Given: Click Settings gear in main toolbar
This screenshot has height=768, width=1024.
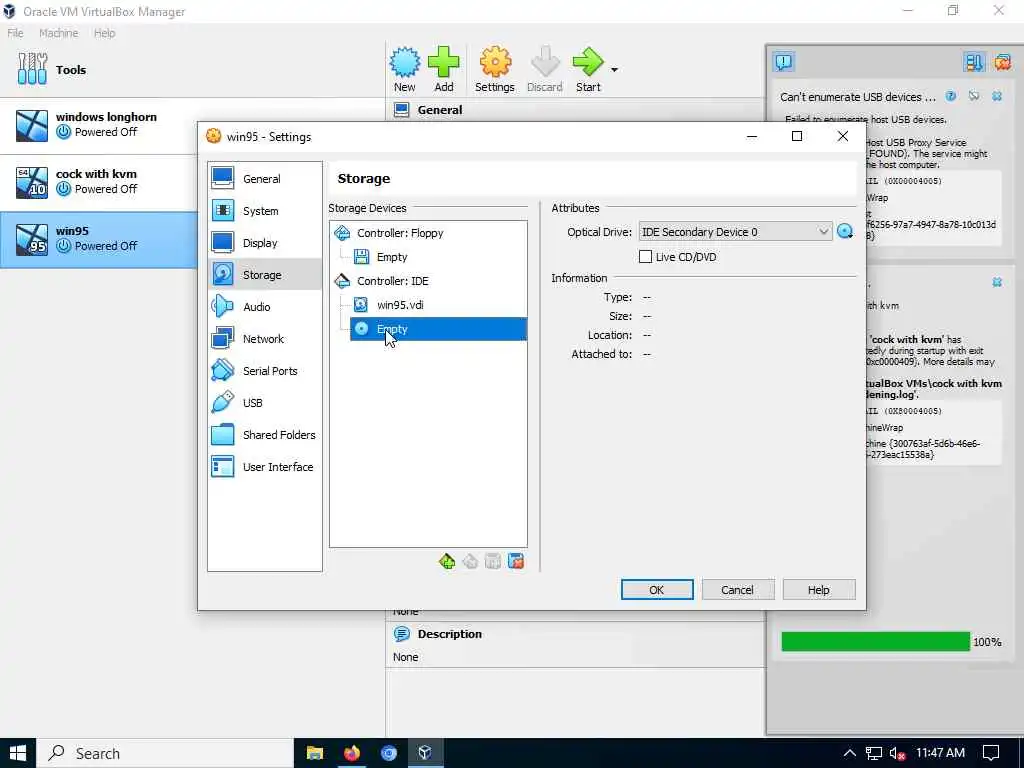Looking at the screenshot, I should pos(494,69).
